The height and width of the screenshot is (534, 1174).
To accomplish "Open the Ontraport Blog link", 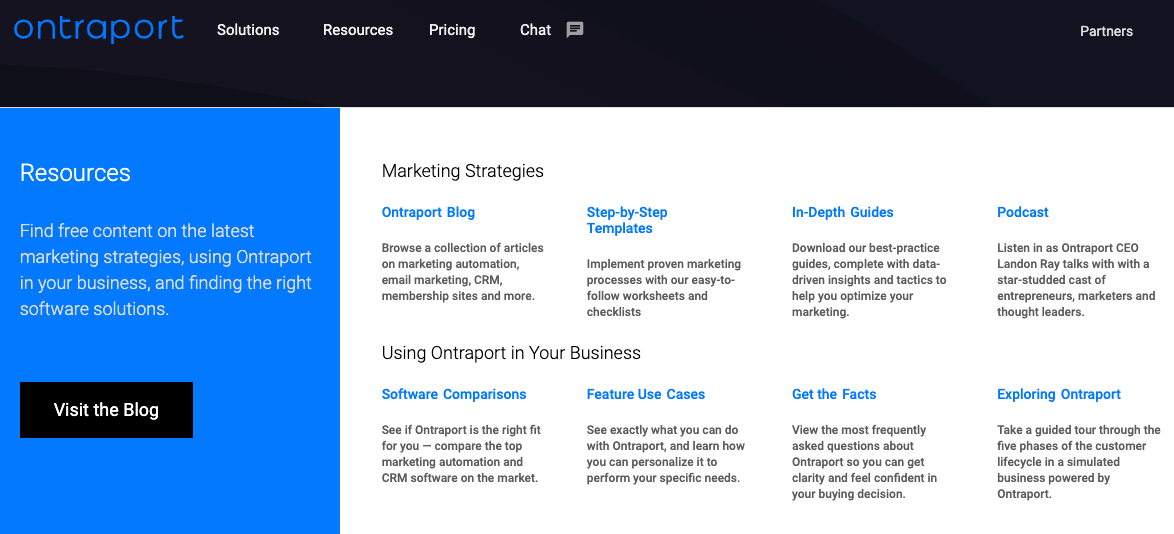I will click(428, 212).
